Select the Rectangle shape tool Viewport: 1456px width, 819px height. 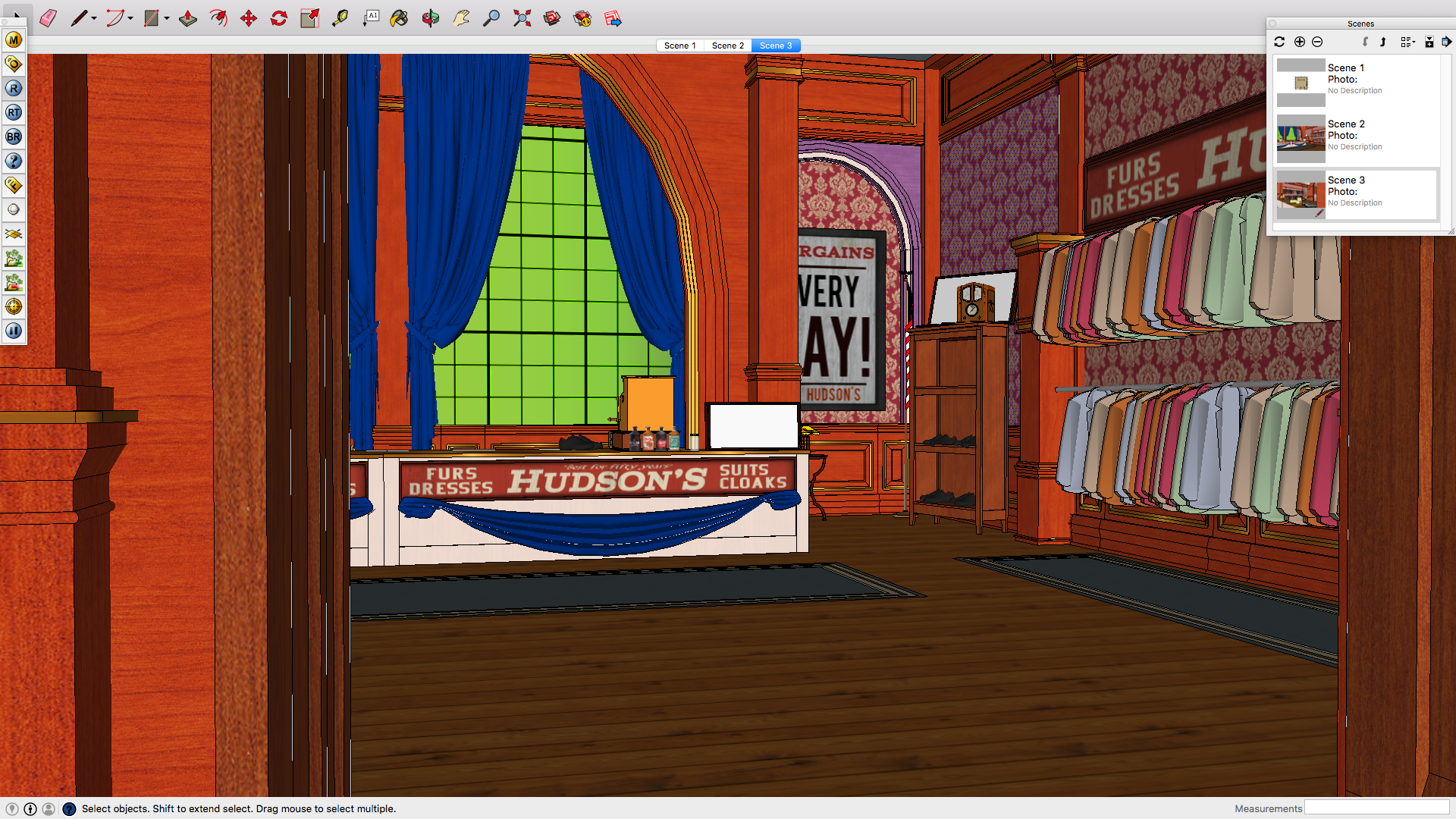pyautogui.click(x=151, y=18)
